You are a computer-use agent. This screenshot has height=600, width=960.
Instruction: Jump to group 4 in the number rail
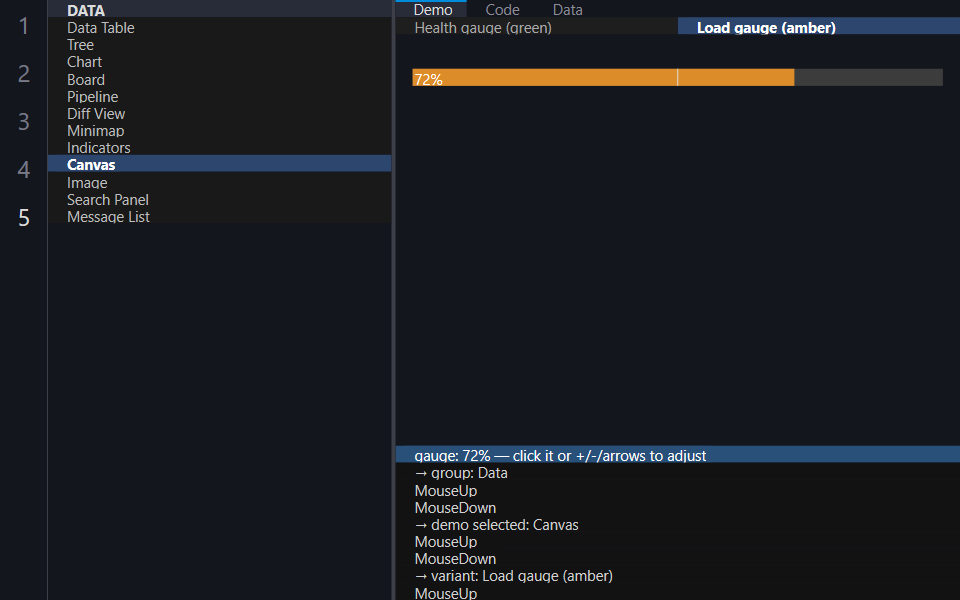point(24,169)
